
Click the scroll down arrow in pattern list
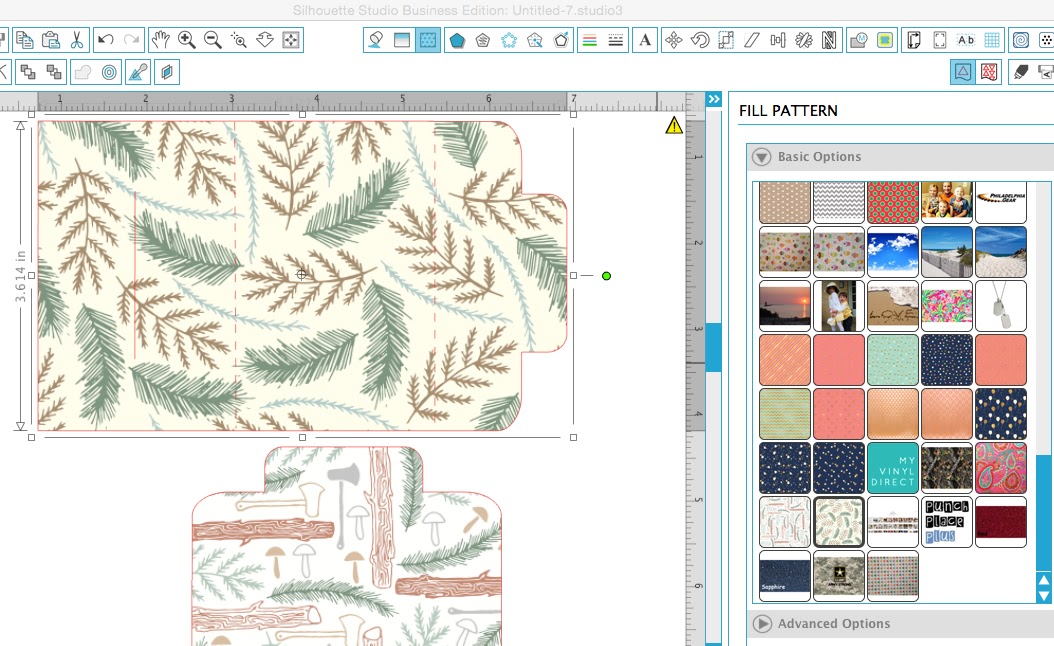click(1043, 595)
